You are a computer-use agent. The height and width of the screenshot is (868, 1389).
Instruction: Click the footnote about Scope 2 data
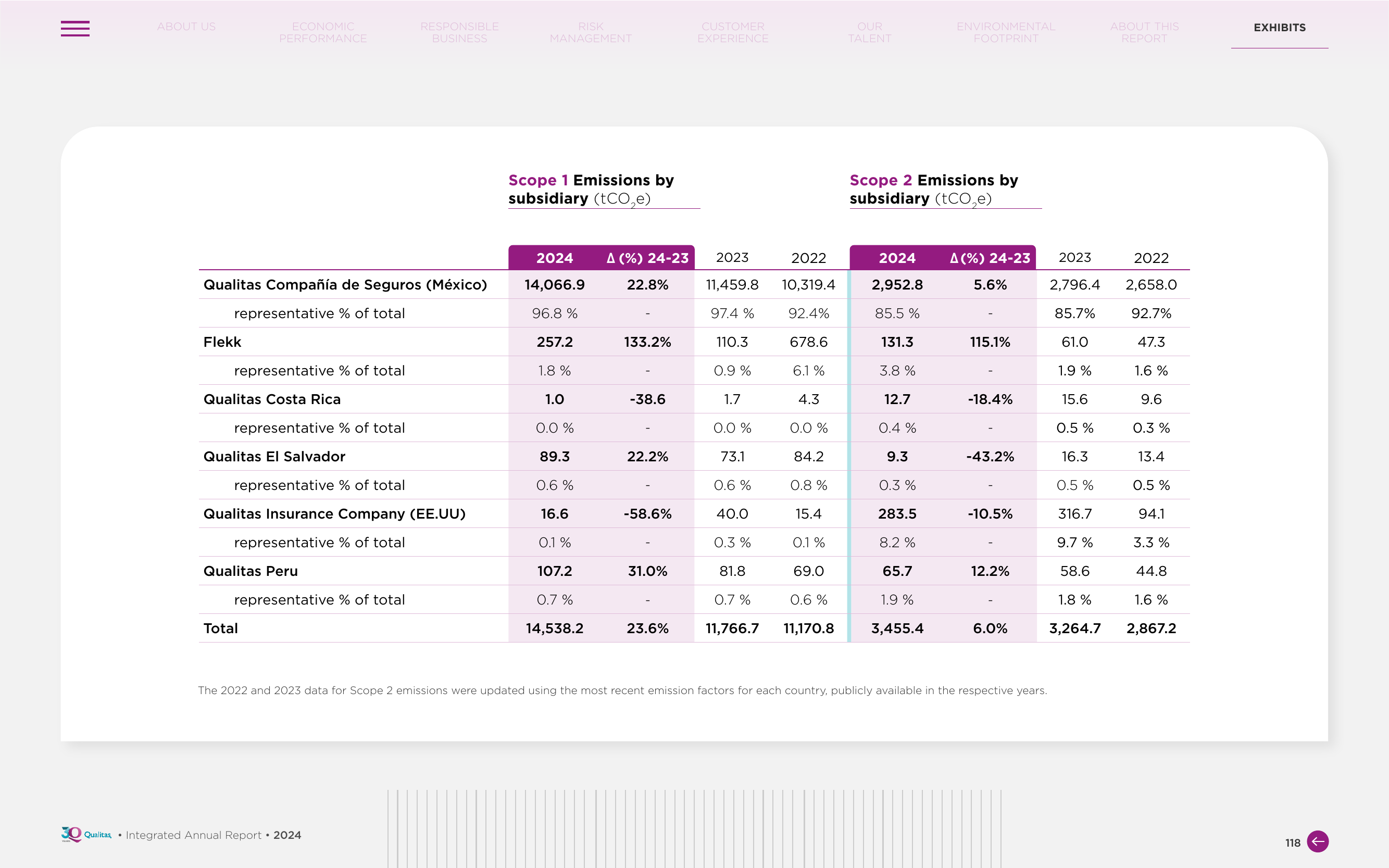(622, 690)
